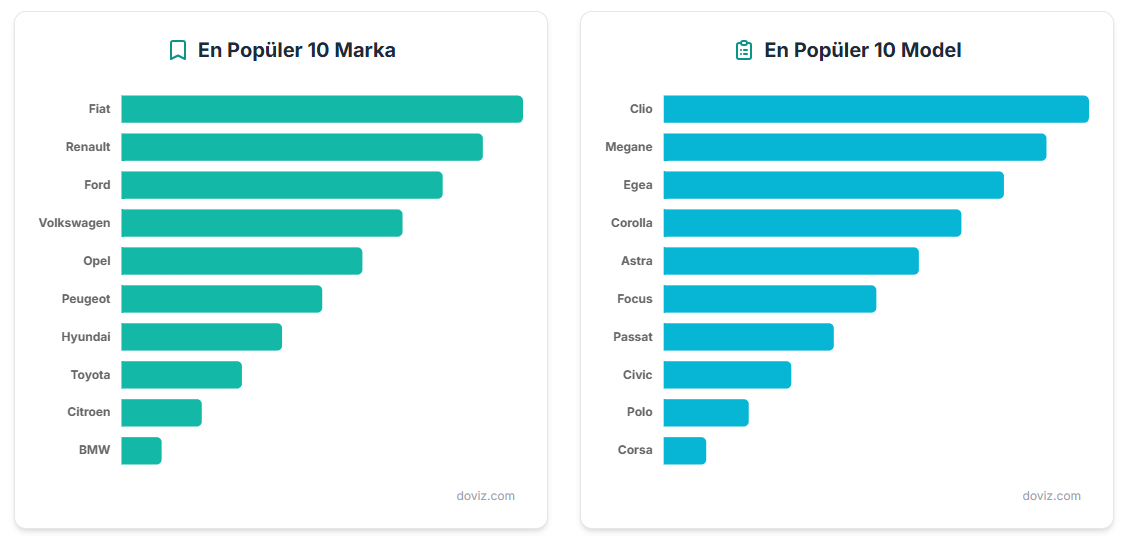The height and width of the screenshot is (536, 1127).
Task: Click the En Popüler 10 Marka title
Action: 296,50
